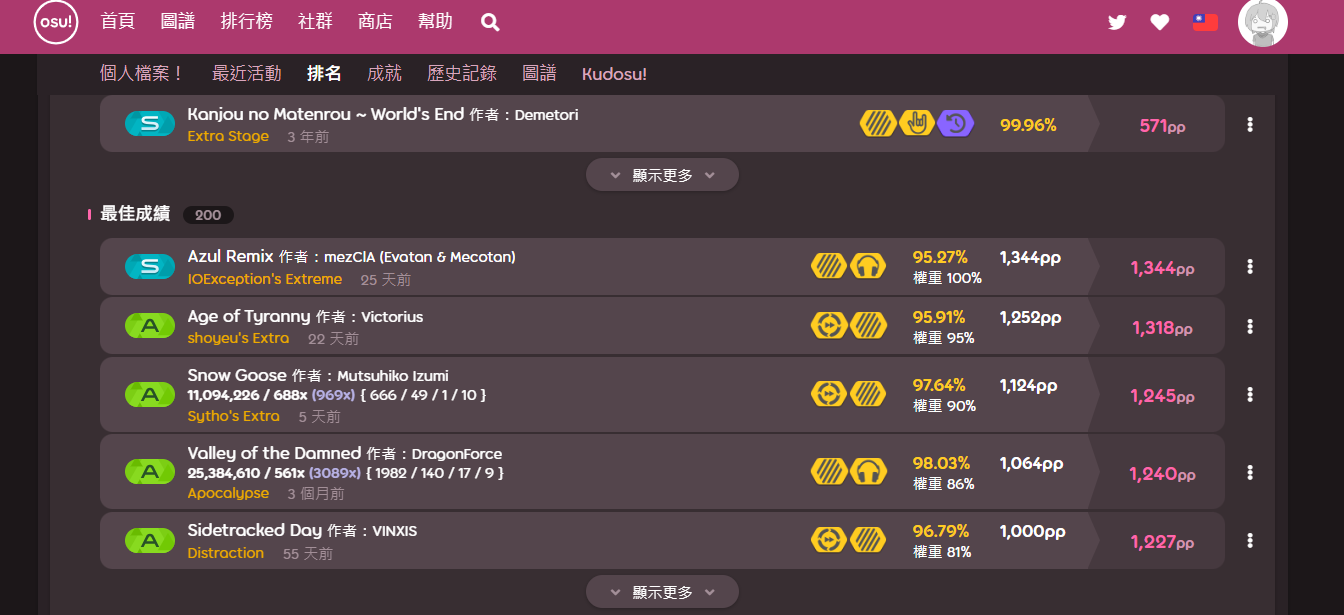Click Double Time icon on Snow Goose
This screenshot has width=1344, height=615.
829,394
